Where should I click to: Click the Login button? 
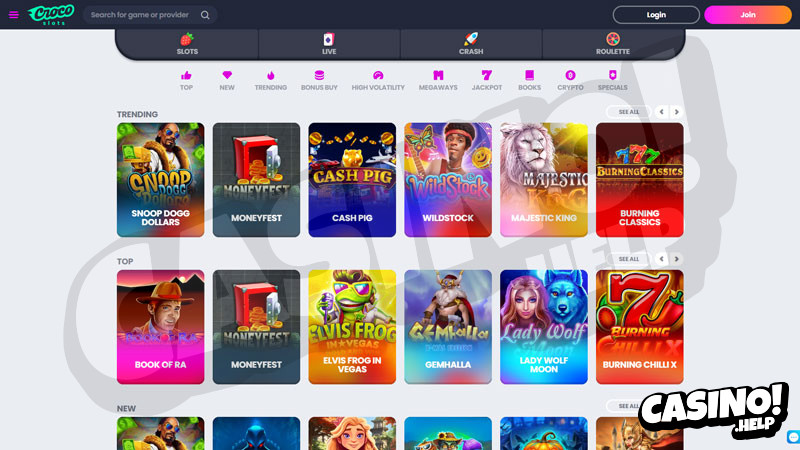[656, 15]
